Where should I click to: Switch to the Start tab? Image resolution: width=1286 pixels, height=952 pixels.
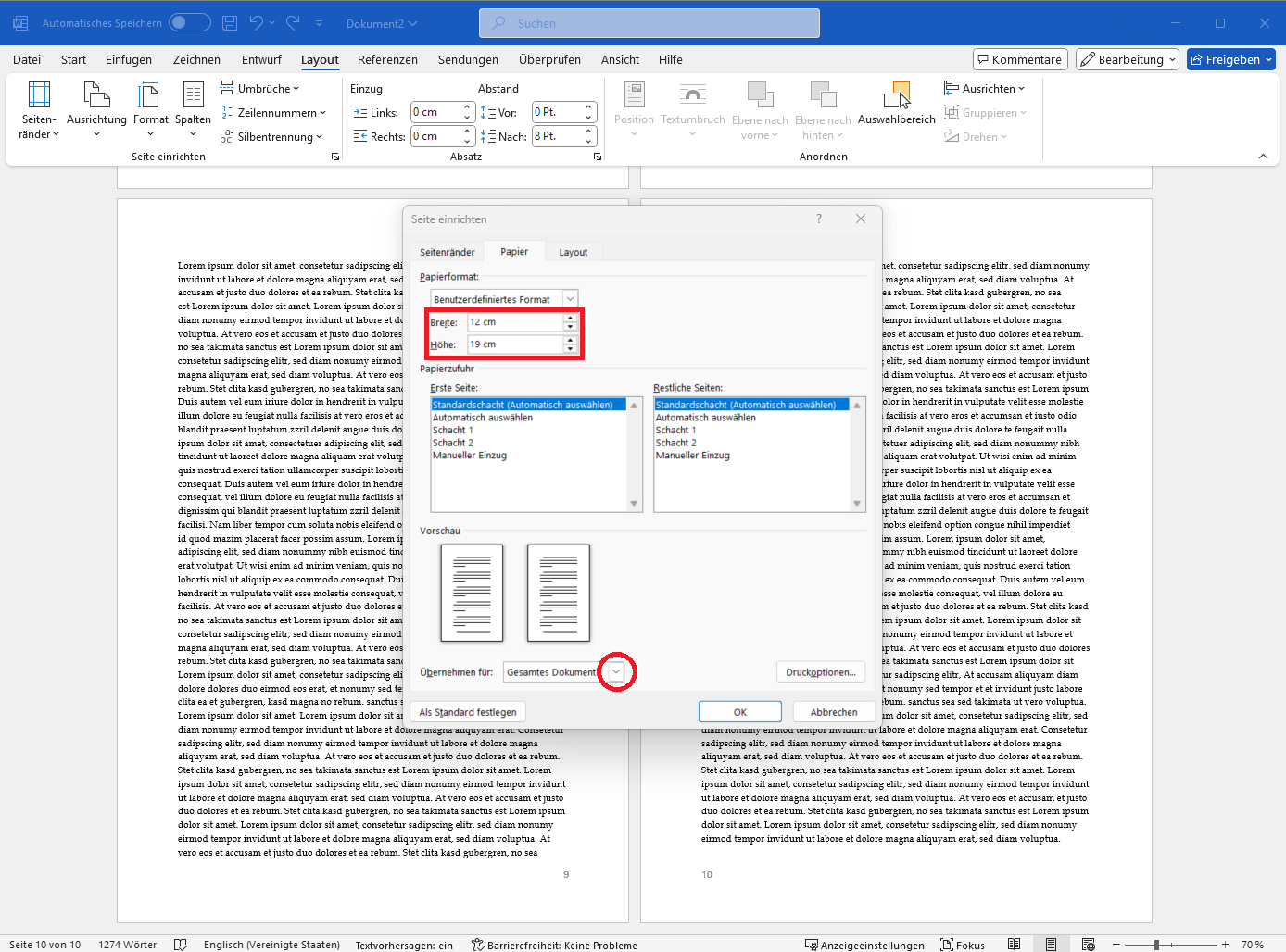click(73, 59)
